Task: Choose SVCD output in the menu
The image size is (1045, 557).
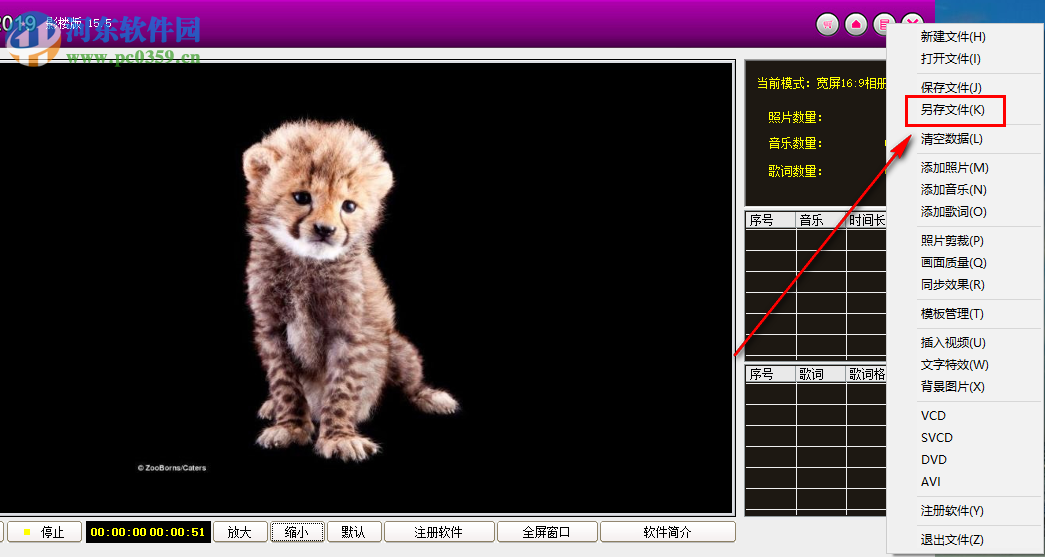Action: [937, 438]
